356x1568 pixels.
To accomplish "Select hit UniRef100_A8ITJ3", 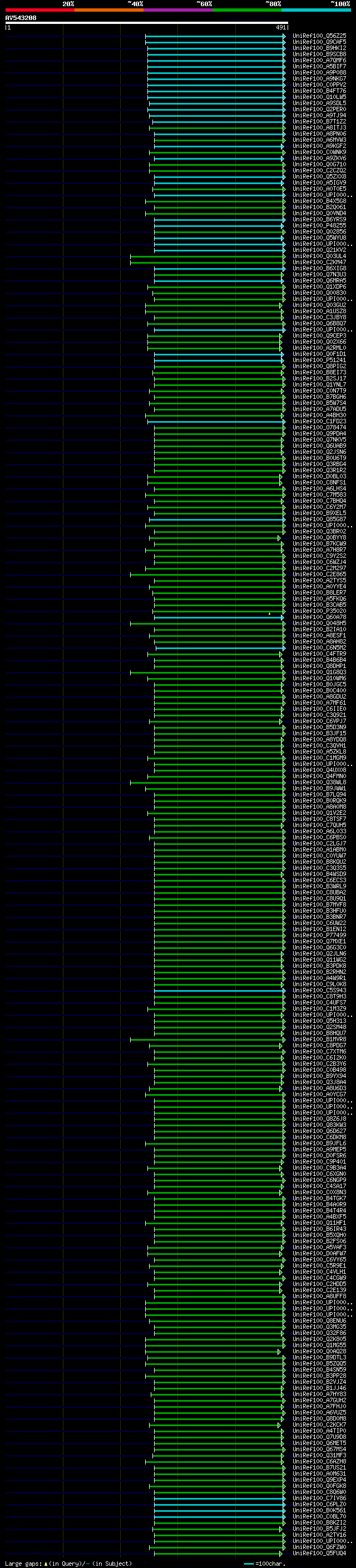I will point(319,128).
